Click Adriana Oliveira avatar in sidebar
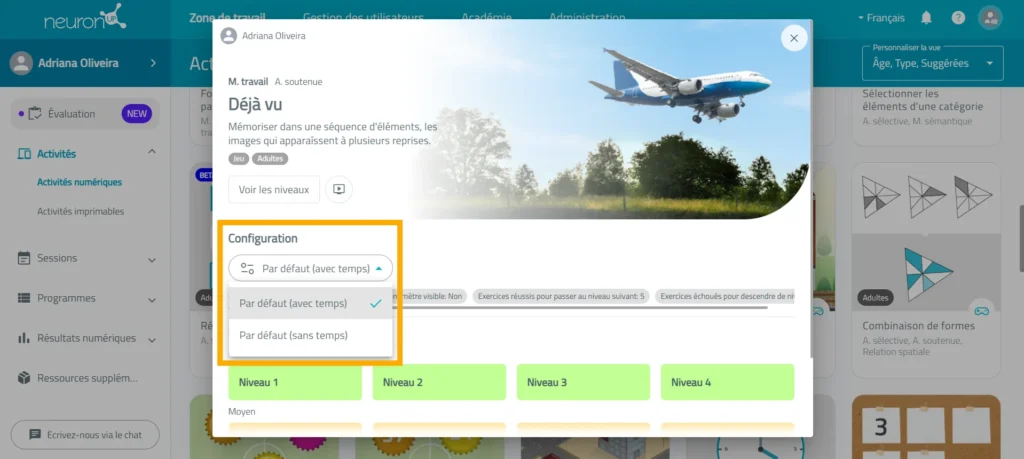Viewport: 1024px width, 459px height. click(x=21, y=63)
